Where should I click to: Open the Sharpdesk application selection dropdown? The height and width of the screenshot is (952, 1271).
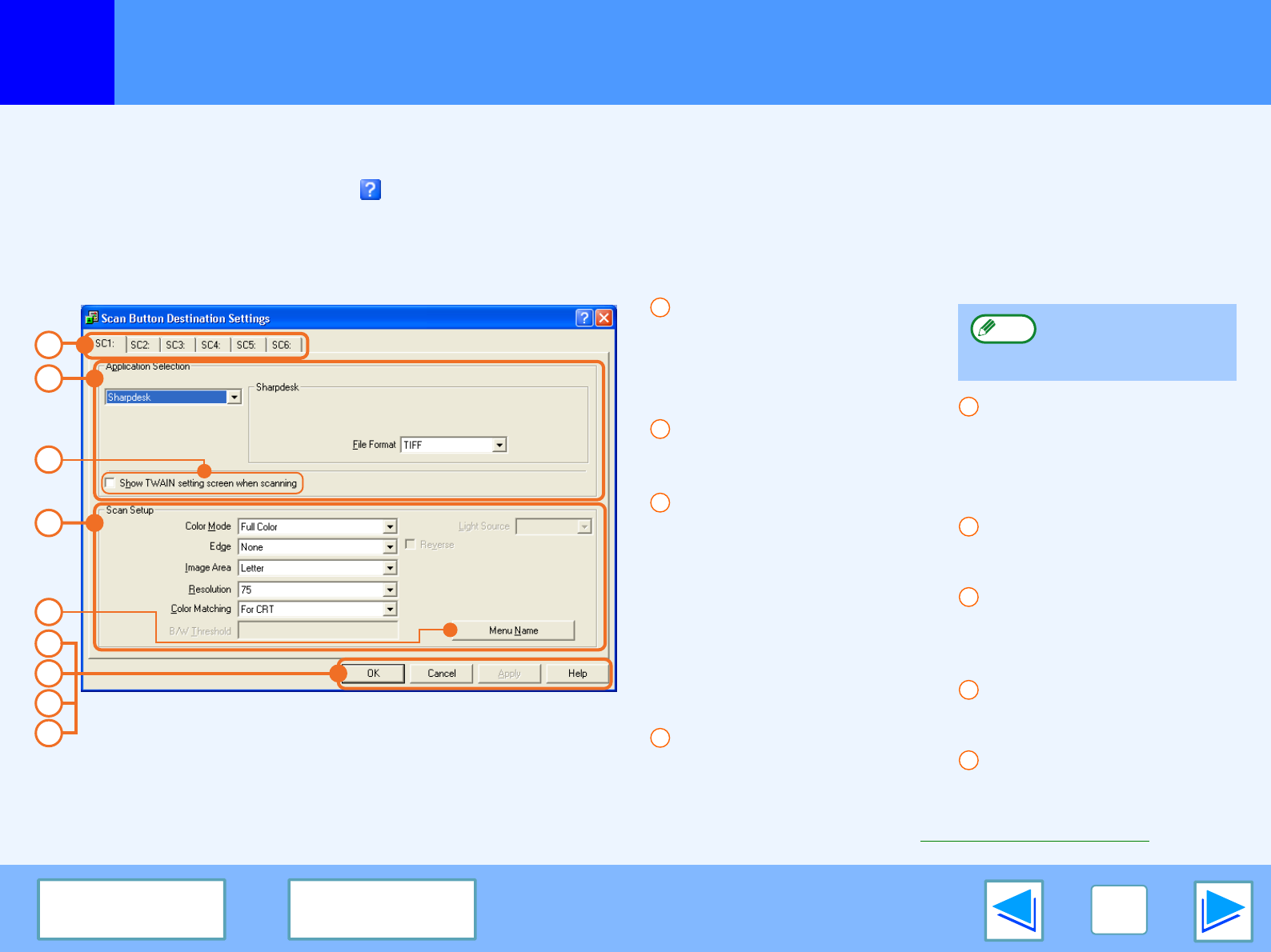234,398
